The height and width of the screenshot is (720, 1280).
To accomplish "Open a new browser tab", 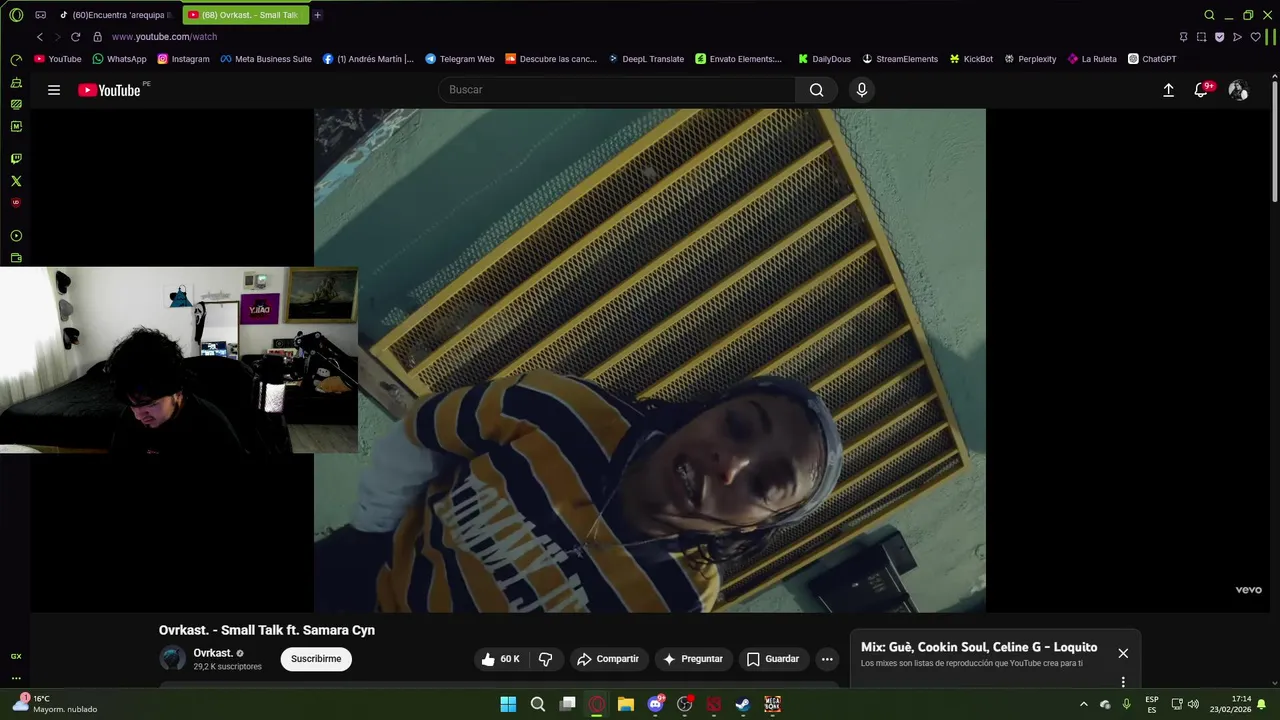I will pyautogui.click(x=318, y=15).
